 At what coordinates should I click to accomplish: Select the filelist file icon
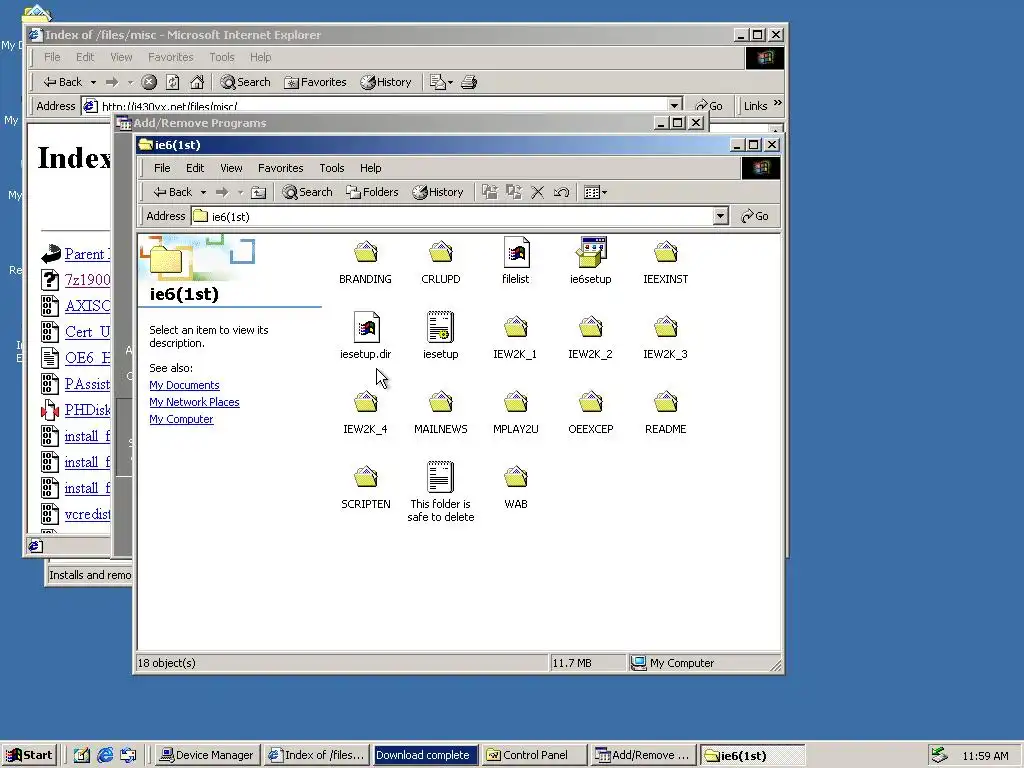tap(515, 261)
